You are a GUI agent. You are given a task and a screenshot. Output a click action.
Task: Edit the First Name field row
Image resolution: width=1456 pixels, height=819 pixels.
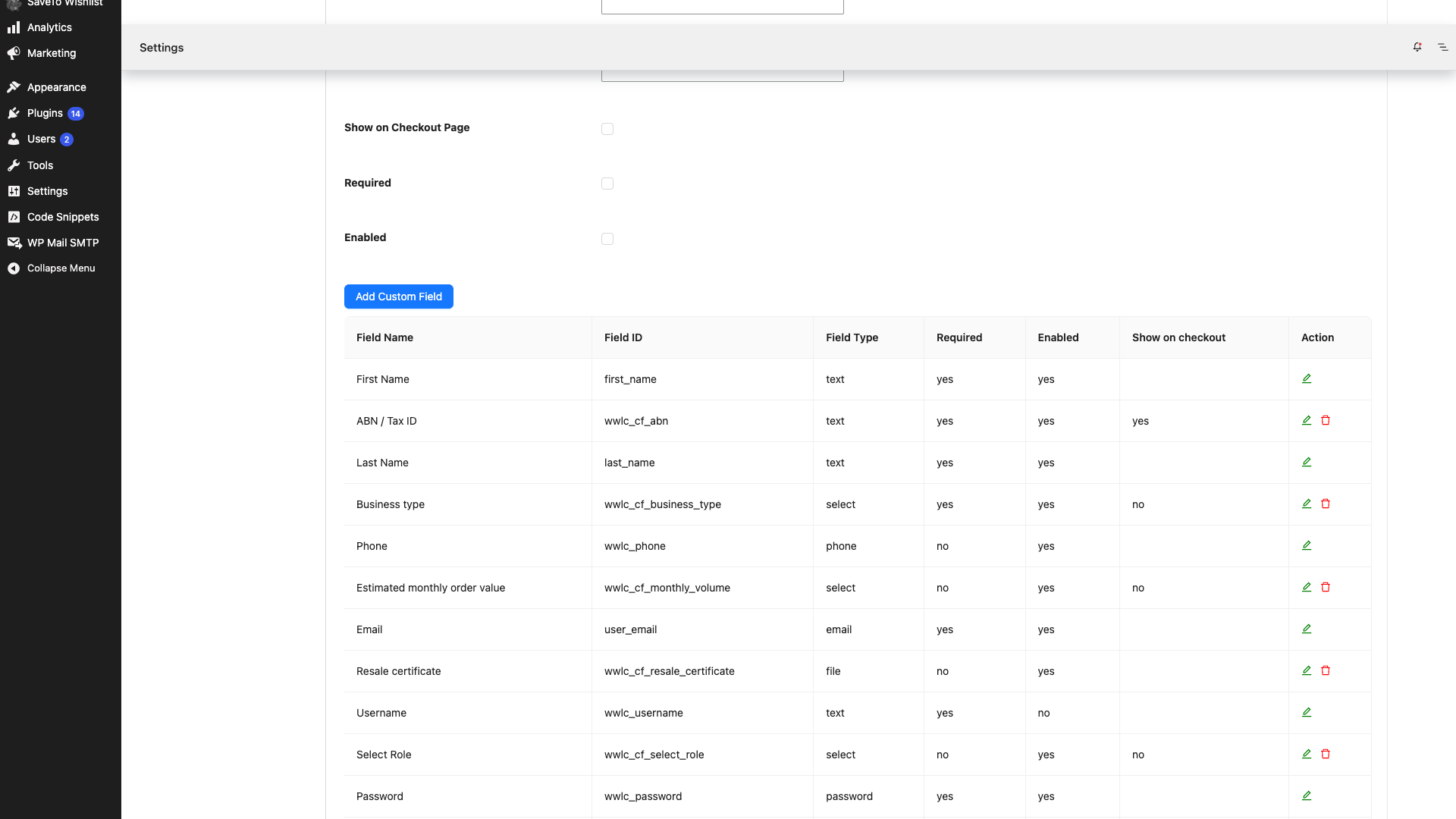click(x=1307, y=378)
